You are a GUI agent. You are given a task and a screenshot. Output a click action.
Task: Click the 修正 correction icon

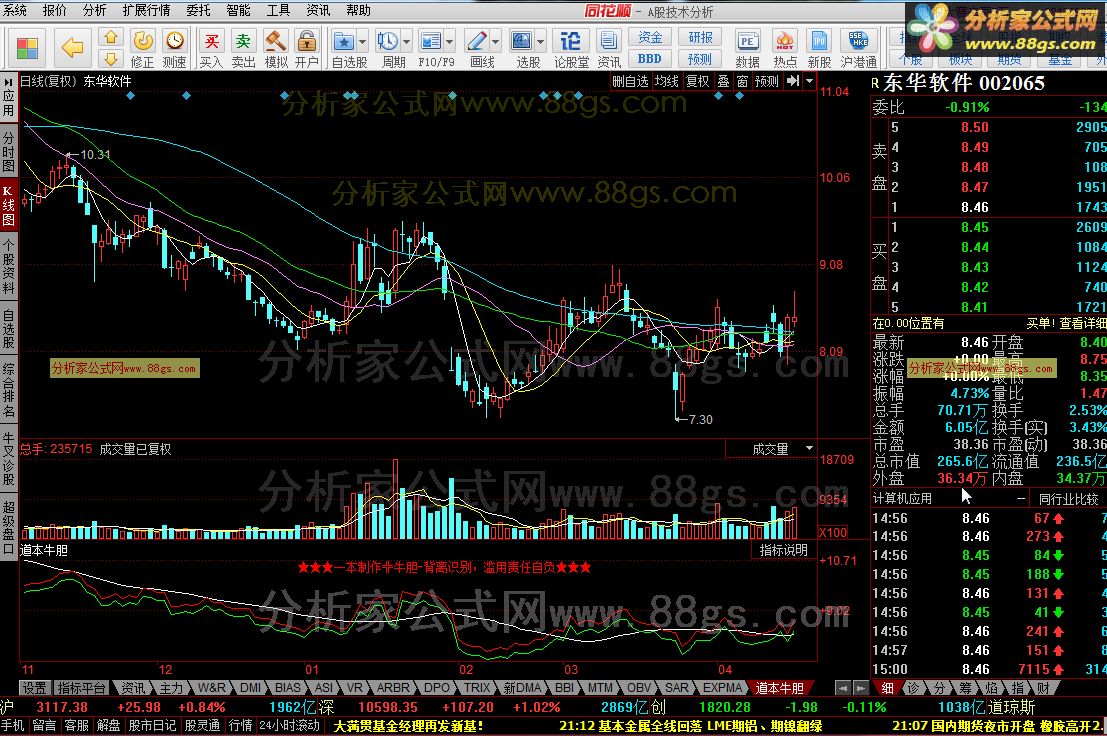click(x=143, y=40)
